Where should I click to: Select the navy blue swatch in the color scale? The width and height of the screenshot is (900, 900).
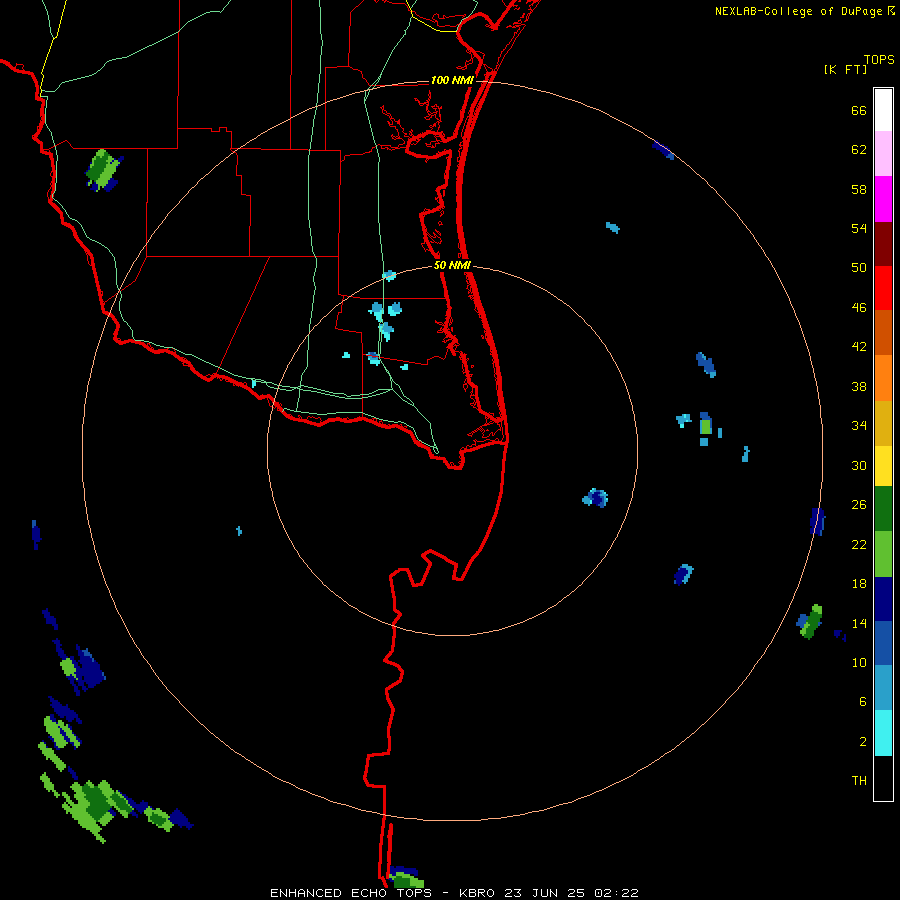click(883, 599)
